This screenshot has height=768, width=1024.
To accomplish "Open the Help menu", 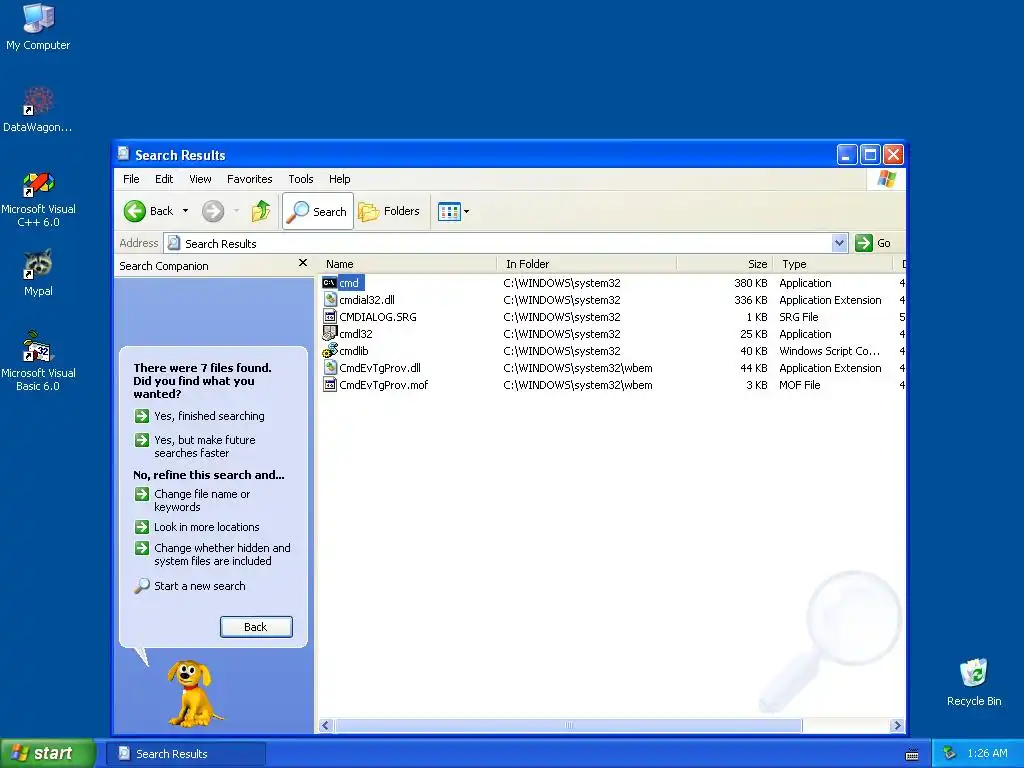I will pyautogui.click(x=339, y=179).
